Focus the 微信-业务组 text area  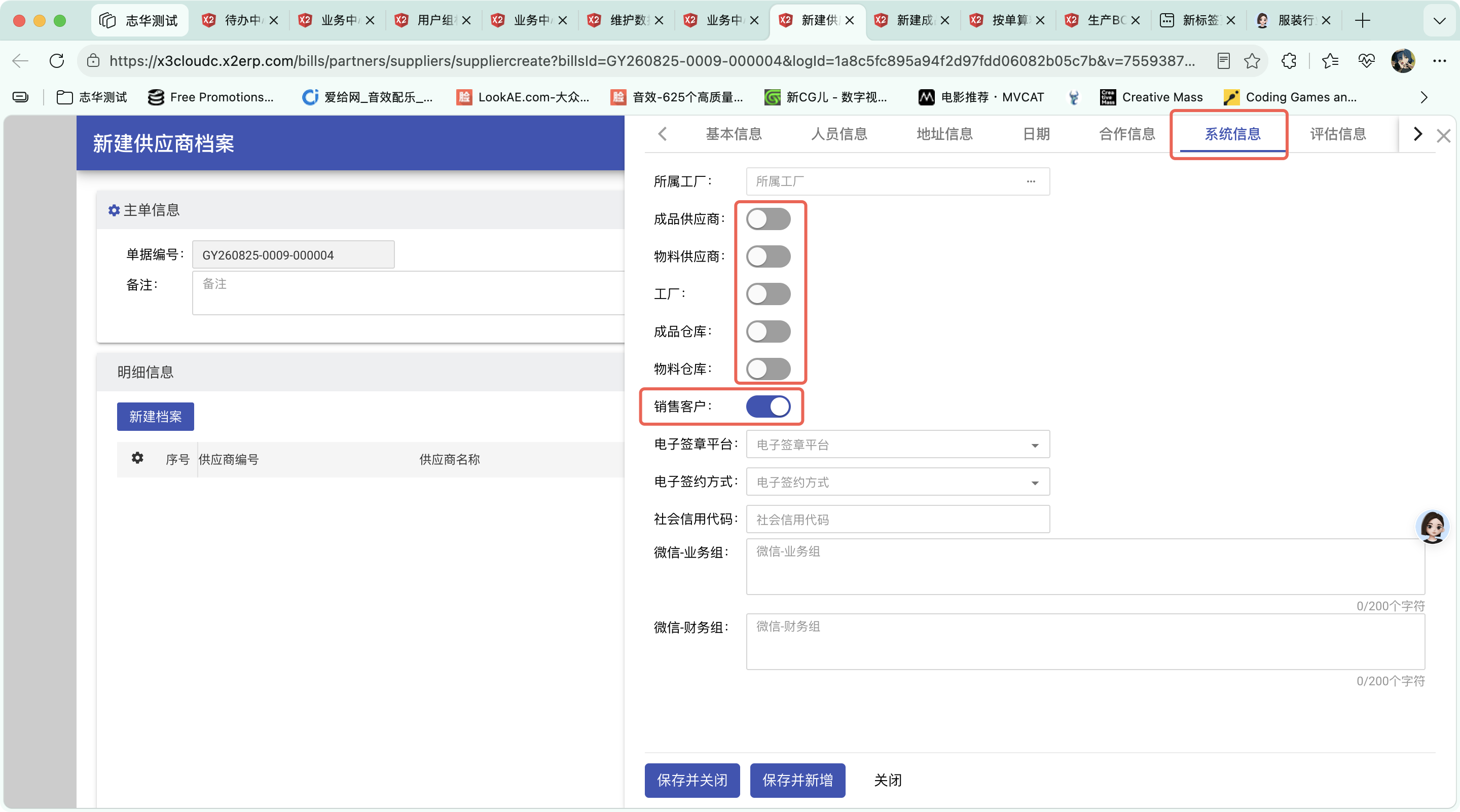click(x=1085, y=567)
